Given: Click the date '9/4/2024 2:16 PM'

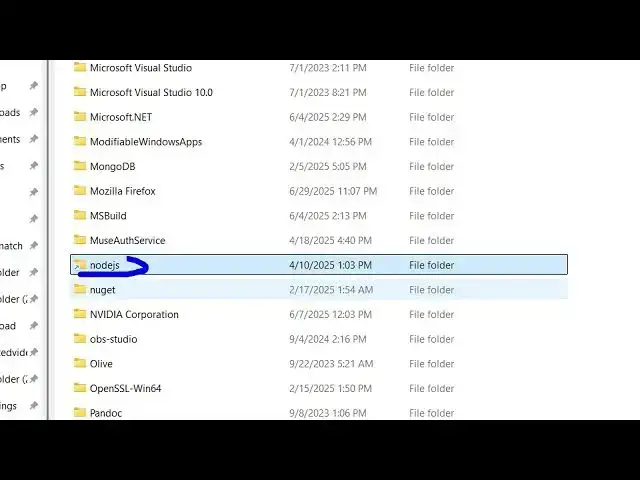Looking at the screenshot, I should 328,339.
